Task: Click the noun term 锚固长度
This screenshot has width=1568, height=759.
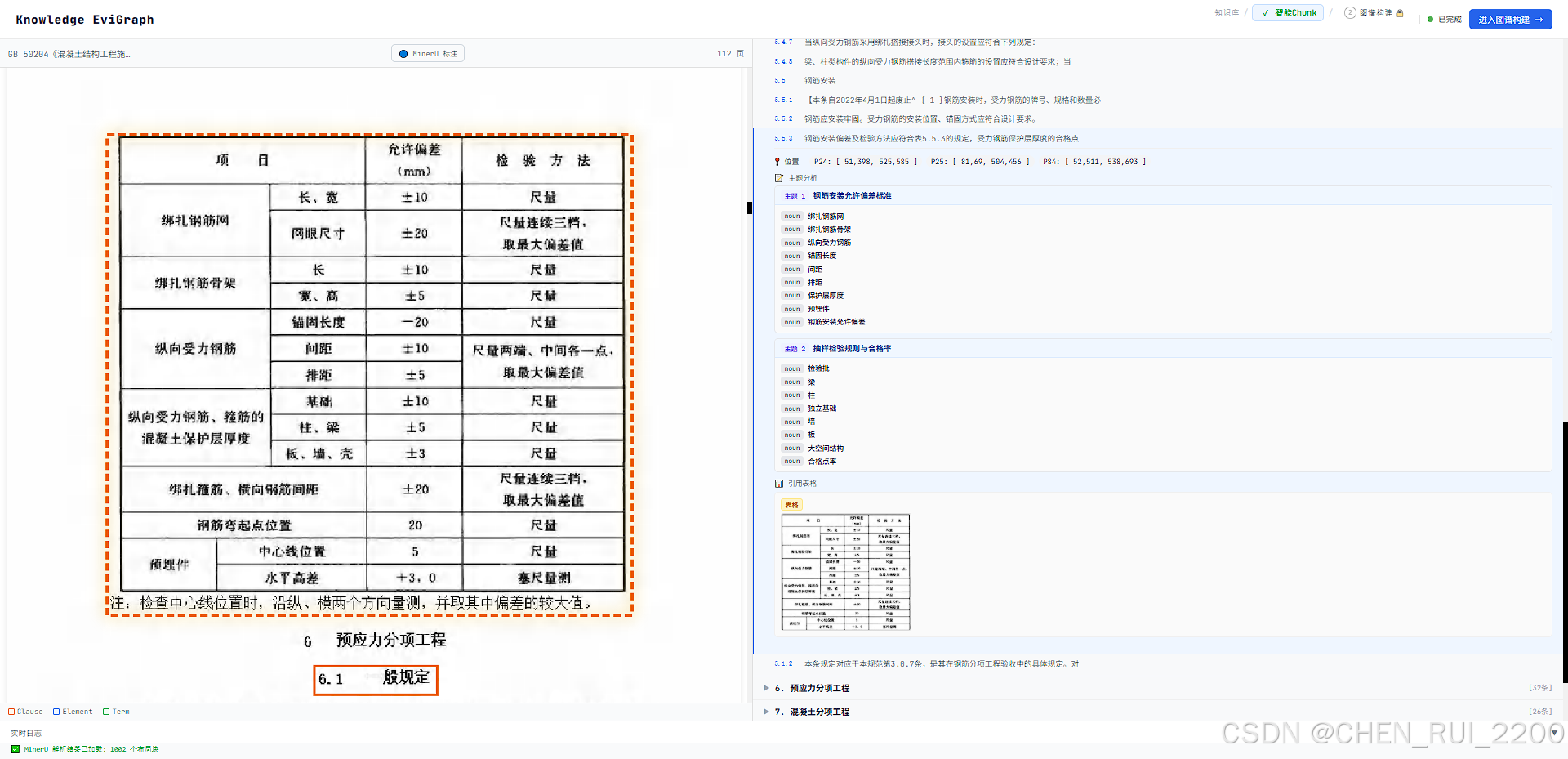Action: (822, 256)
